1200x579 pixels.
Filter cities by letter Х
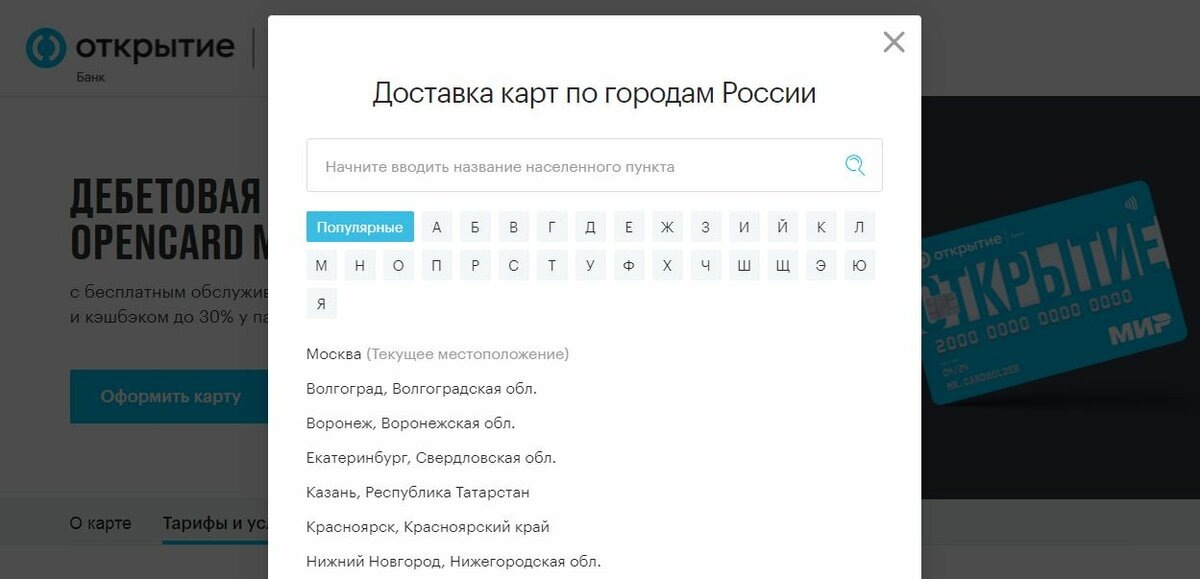pyautogui.click(x=667, y=265)
